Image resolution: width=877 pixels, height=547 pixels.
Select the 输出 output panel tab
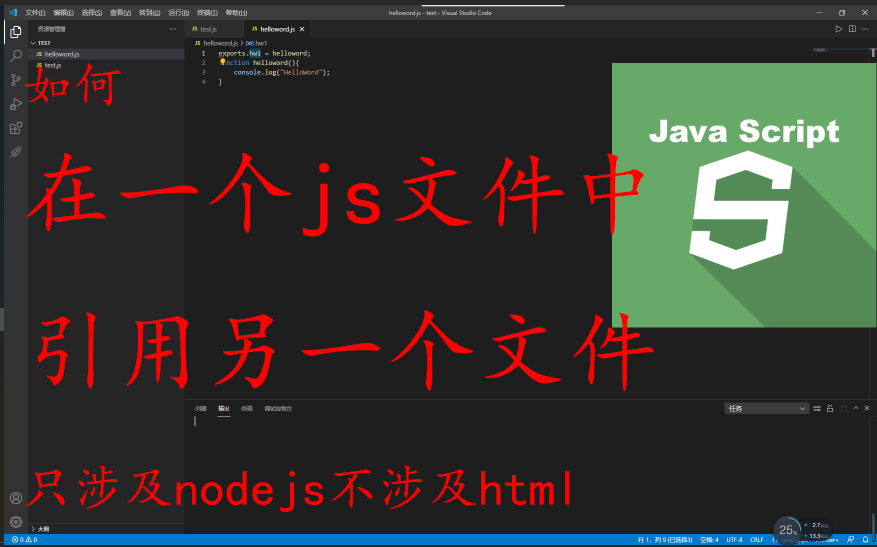pos(224,408)
